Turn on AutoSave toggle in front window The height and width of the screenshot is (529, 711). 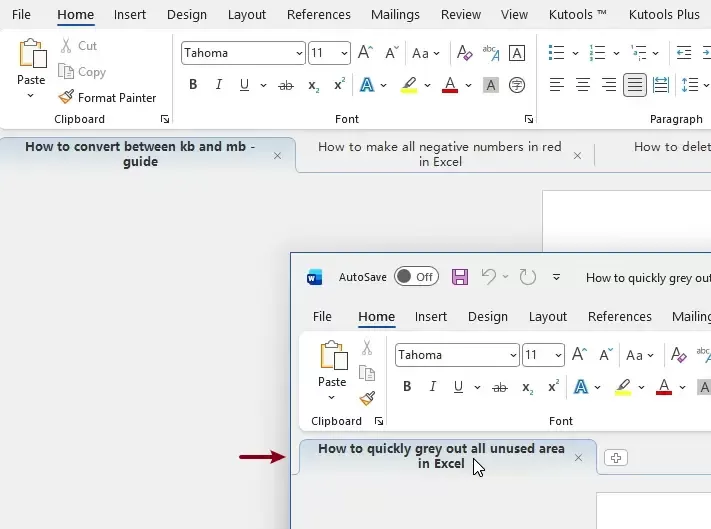416,277
